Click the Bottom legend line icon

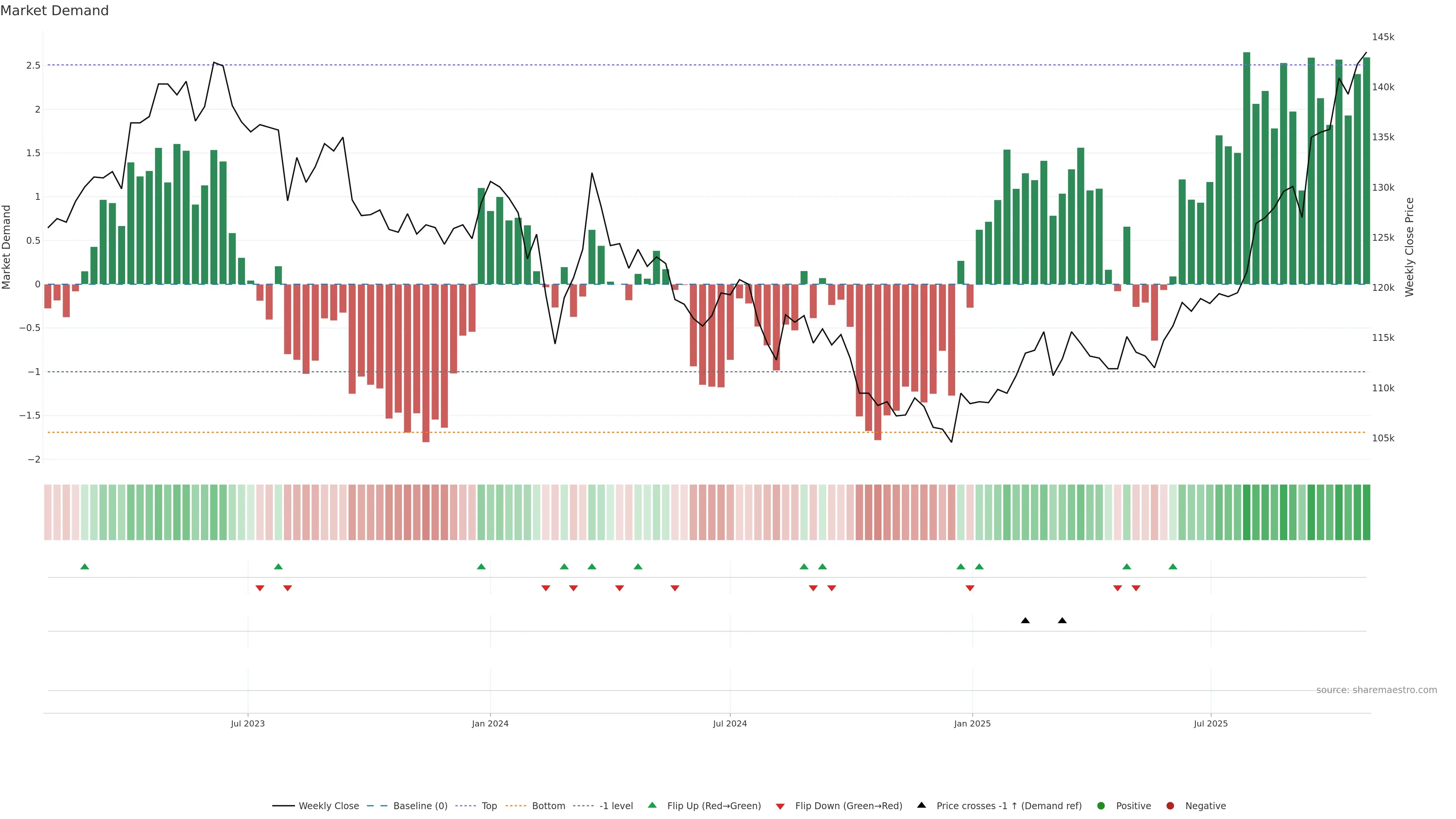[x=516, y=806]
